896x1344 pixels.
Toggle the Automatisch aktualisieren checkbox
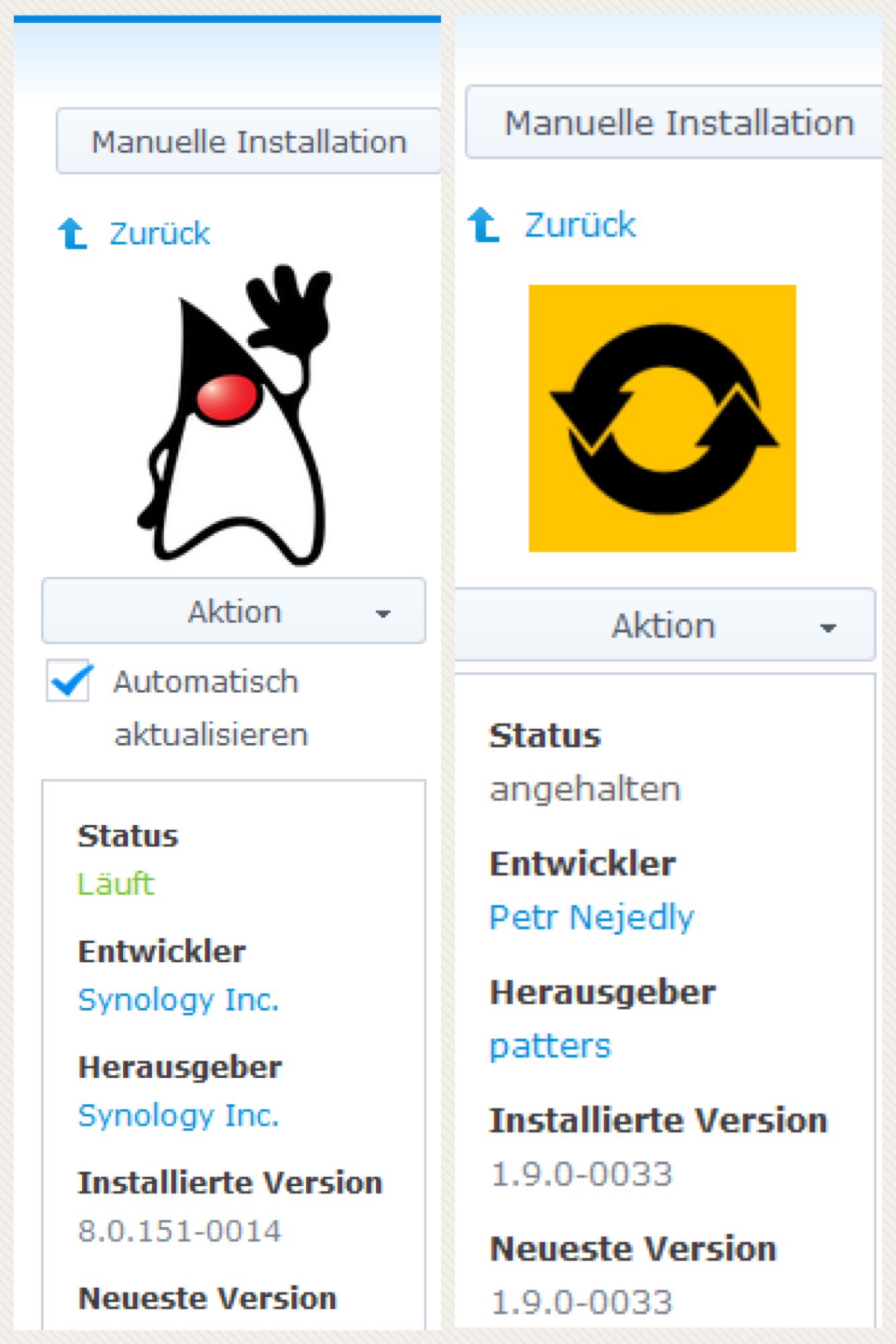click(x=69, y=681)
